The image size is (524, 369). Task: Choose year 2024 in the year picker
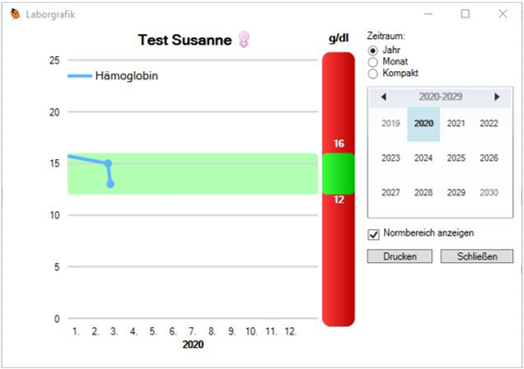point(423,158)
